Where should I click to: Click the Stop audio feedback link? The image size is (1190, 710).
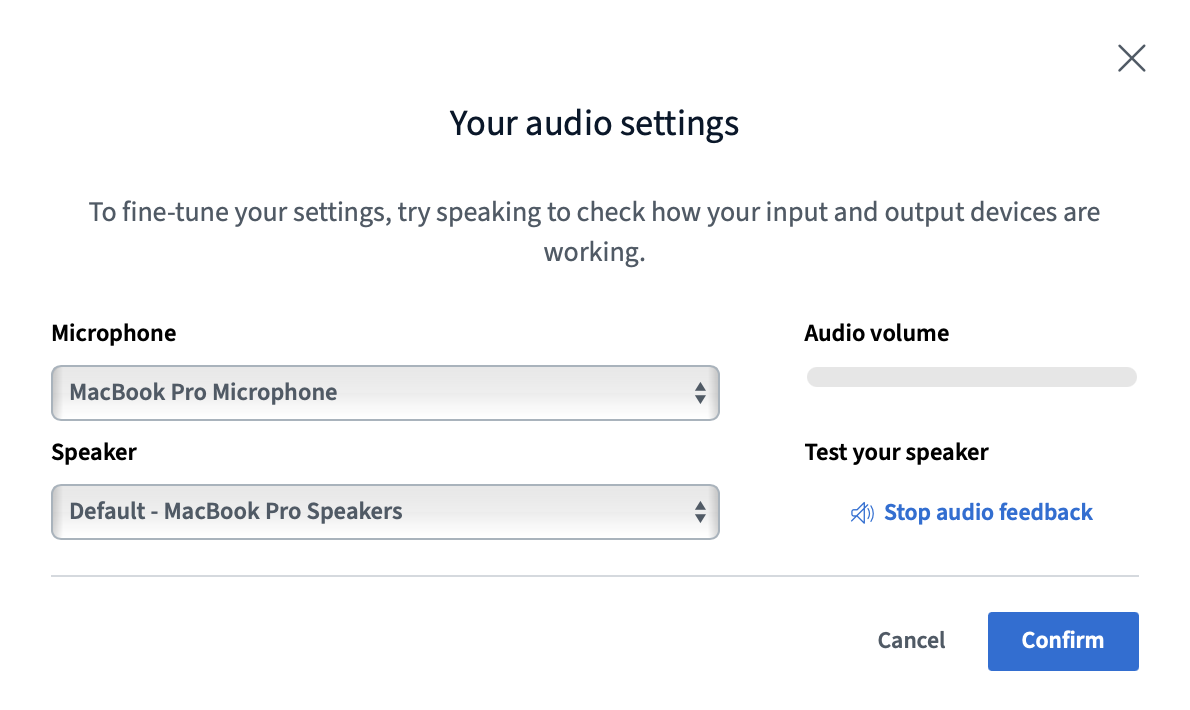(988, 512)
